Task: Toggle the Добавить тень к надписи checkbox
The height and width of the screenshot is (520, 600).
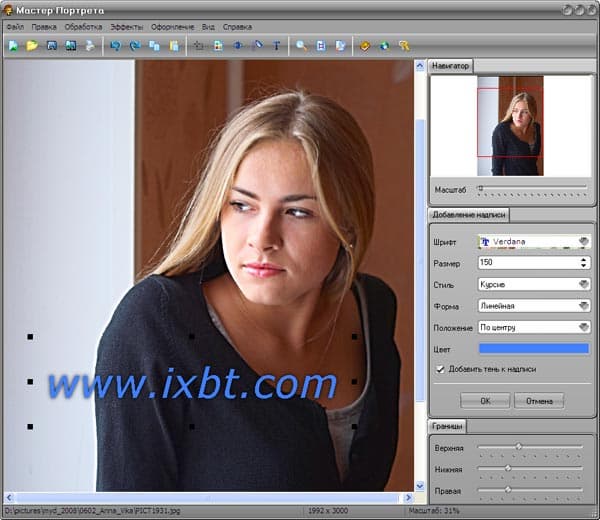Action: tap(440, 369)
